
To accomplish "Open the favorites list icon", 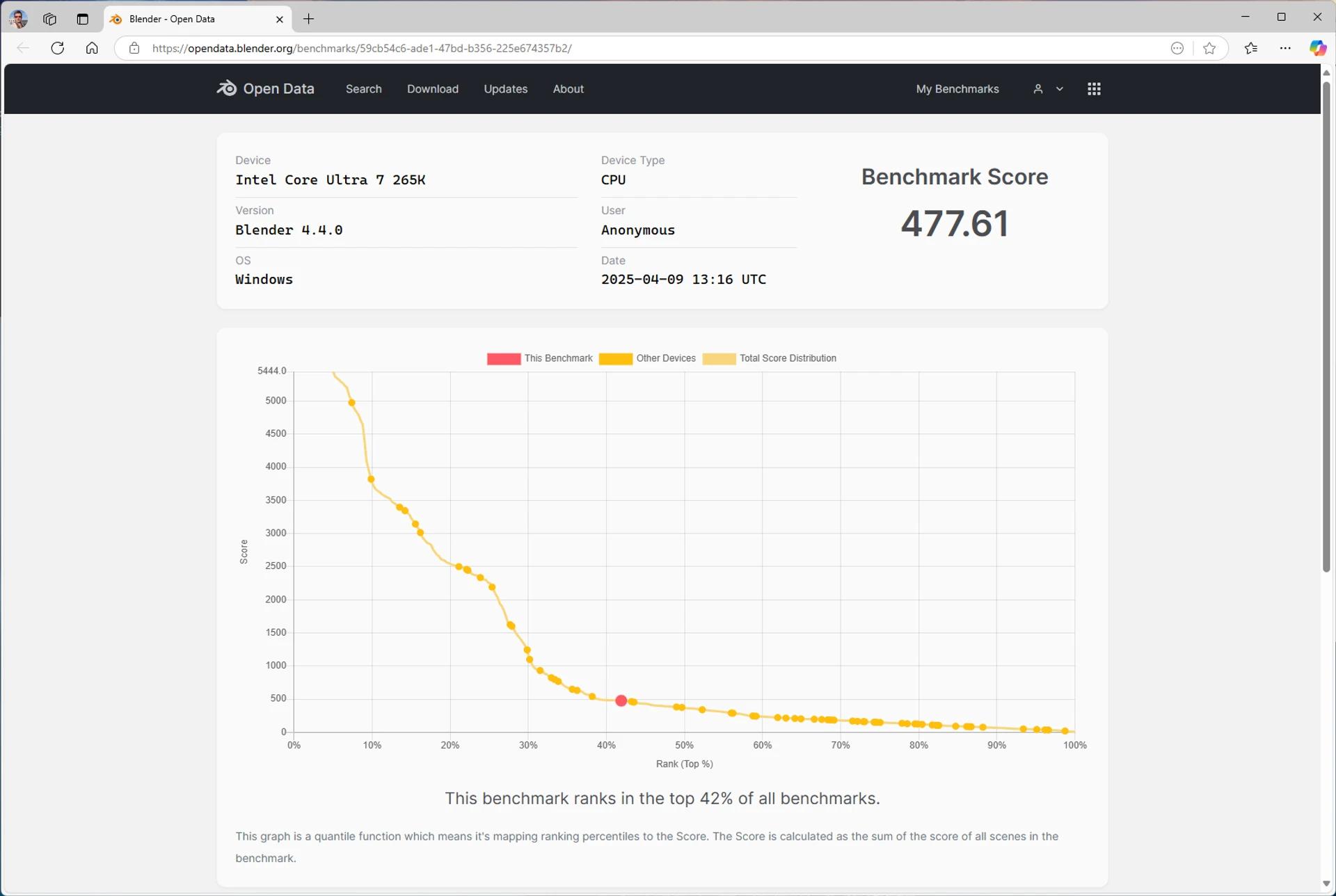I will click(1251, 48).
